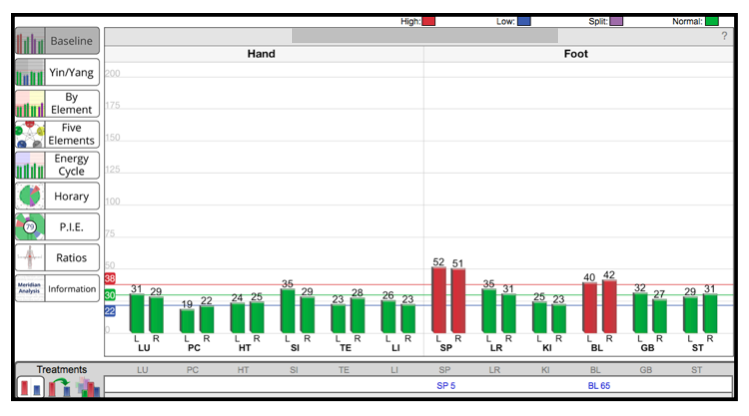
Task: Click the BL right bar valued 42
Action: (609, 306)
